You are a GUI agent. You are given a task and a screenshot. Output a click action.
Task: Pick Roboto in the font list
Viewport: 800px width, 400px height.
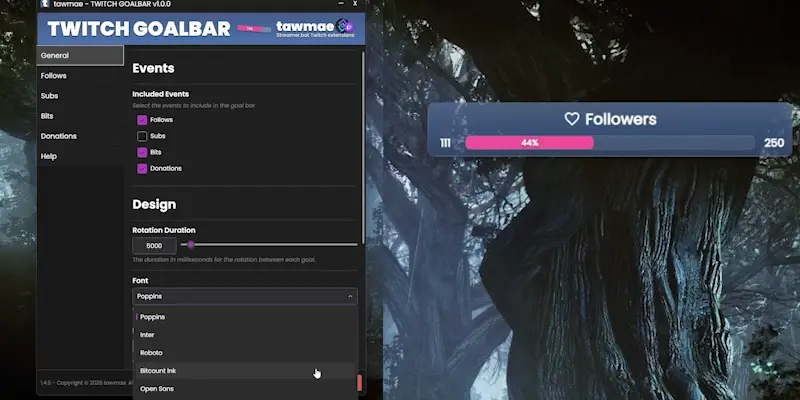click(x=245, y=353)
